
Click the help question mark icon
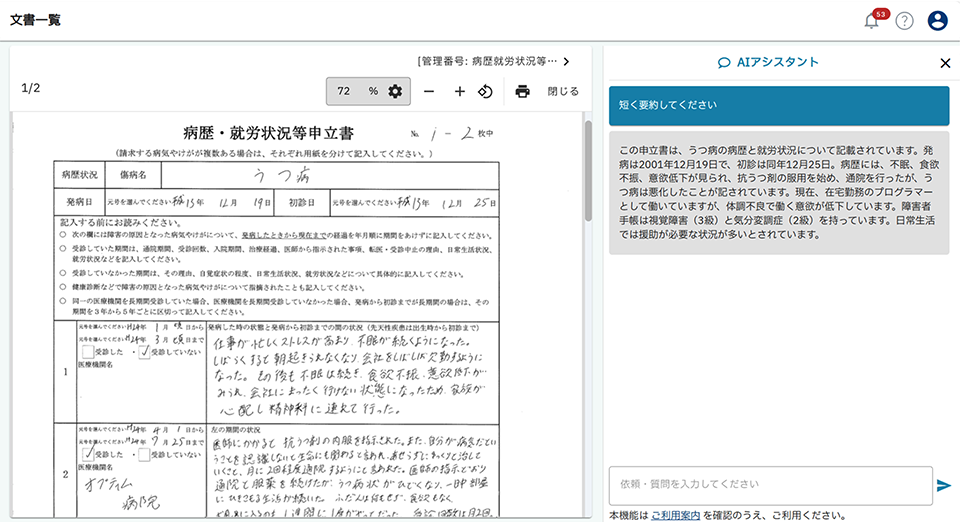pyautogui.click(x=905, y=21)
